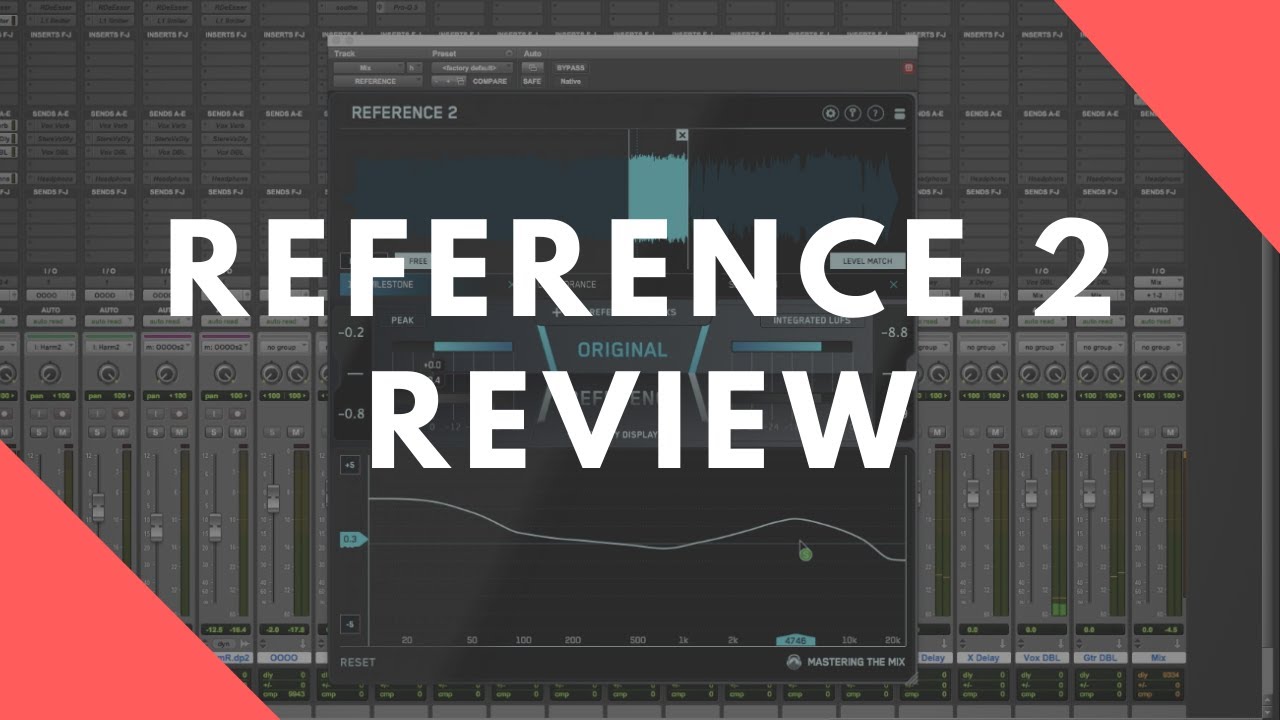Select the OOOO track name in mixer

(283, 658)
